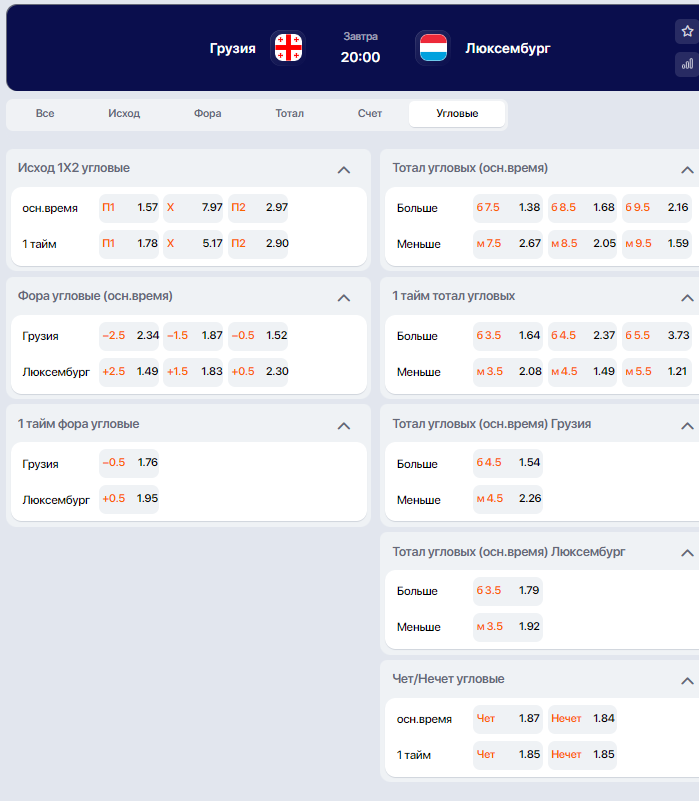Viewport: 699px width, 801px height.
Task: Click the Georgia flag icon
Action: [288, 48]
